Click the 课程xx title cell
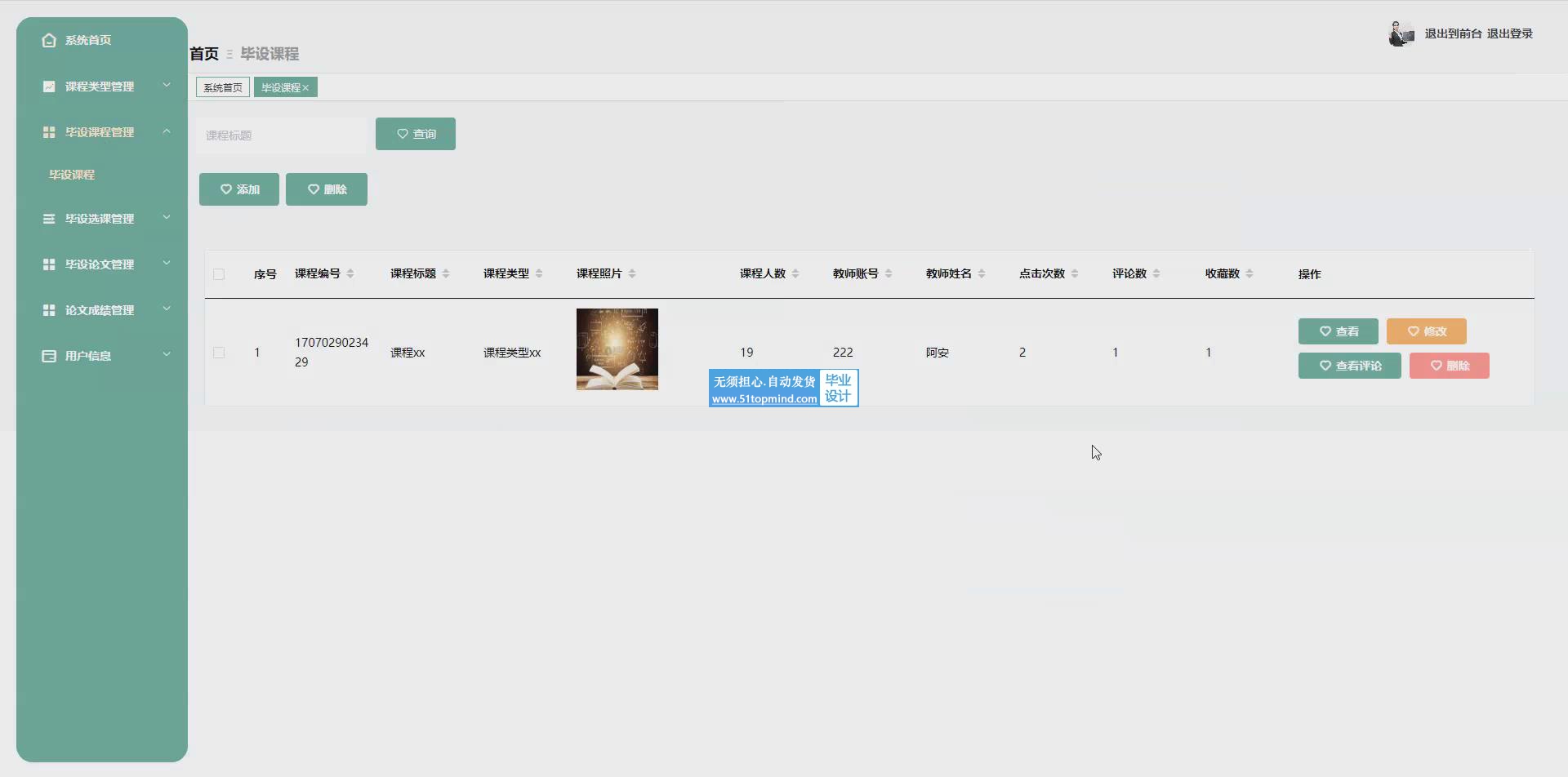The width and height of the screenshot is (1568, 777). coord(408,353)
